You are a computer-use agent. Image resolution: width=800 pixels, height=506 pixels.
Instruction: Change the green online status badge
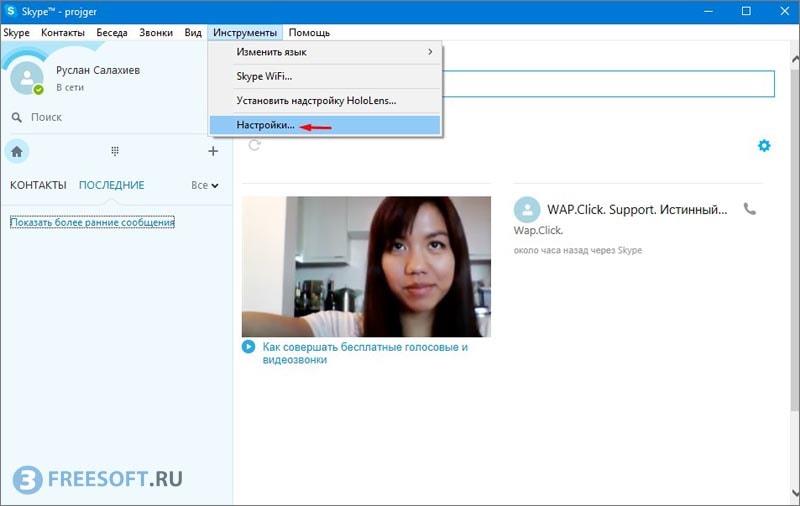(38, 90)
